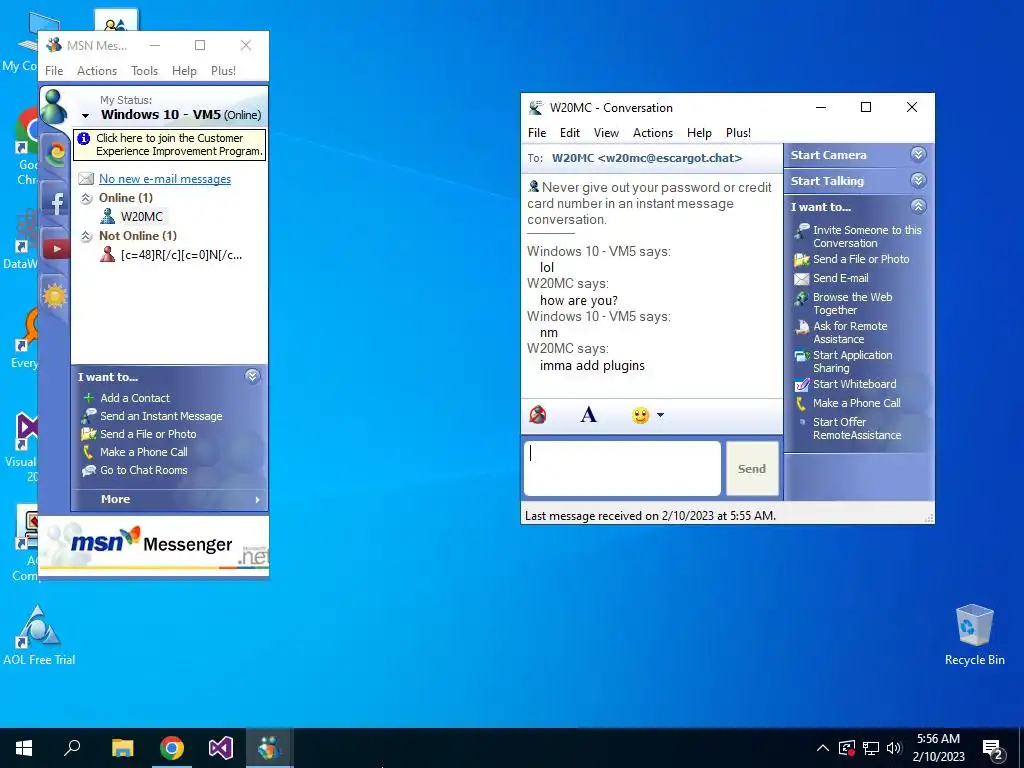
Task: Open Visual Studio from taskbar
Action: point(221,748)
